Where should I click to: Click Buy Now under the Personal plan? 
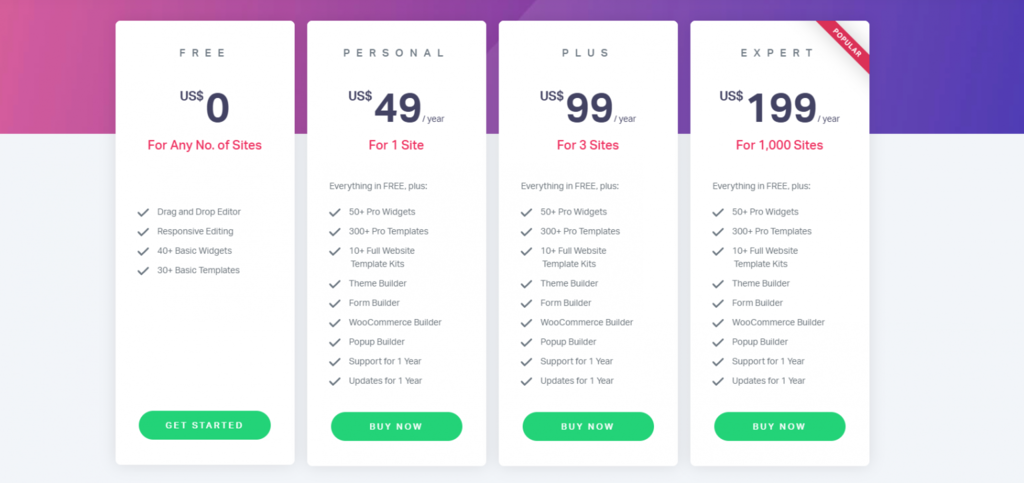(396, 426)
